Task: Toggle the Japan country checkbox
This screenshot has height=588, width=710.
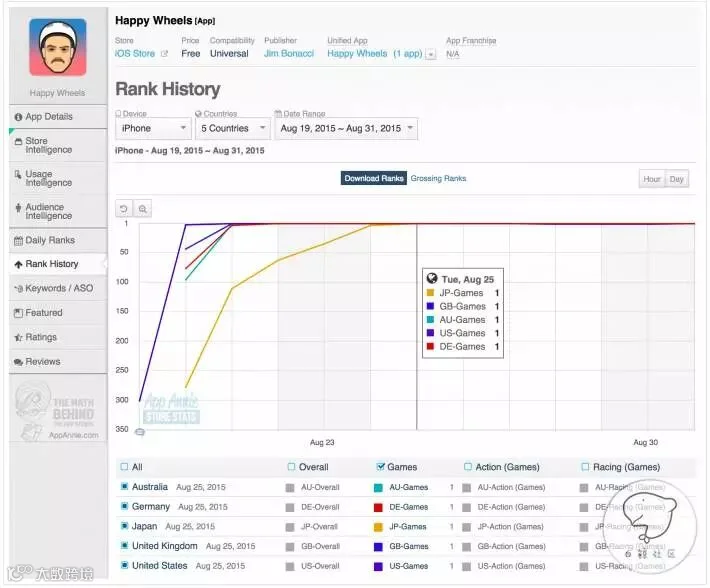Action: (124, 526)
